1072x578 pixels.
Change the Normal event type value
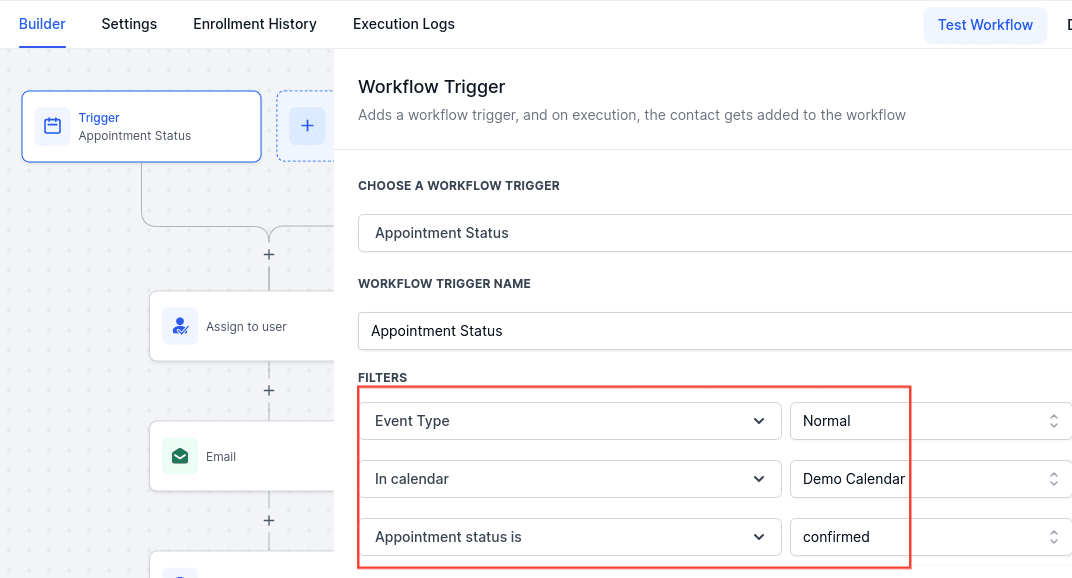pos(931,421)
